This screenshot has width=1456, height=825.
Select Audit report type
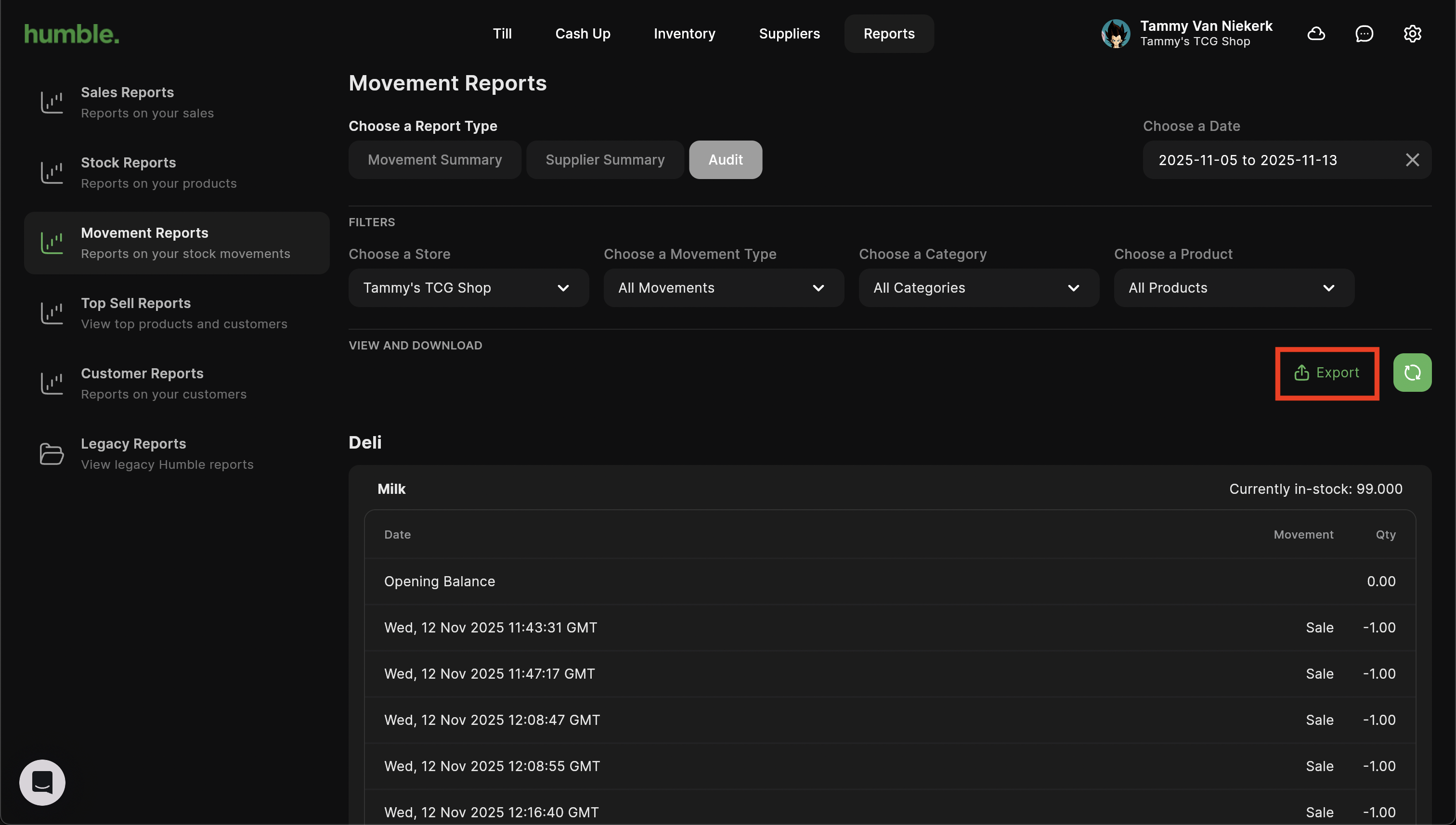pyautogui.click(x=725, y=160)
